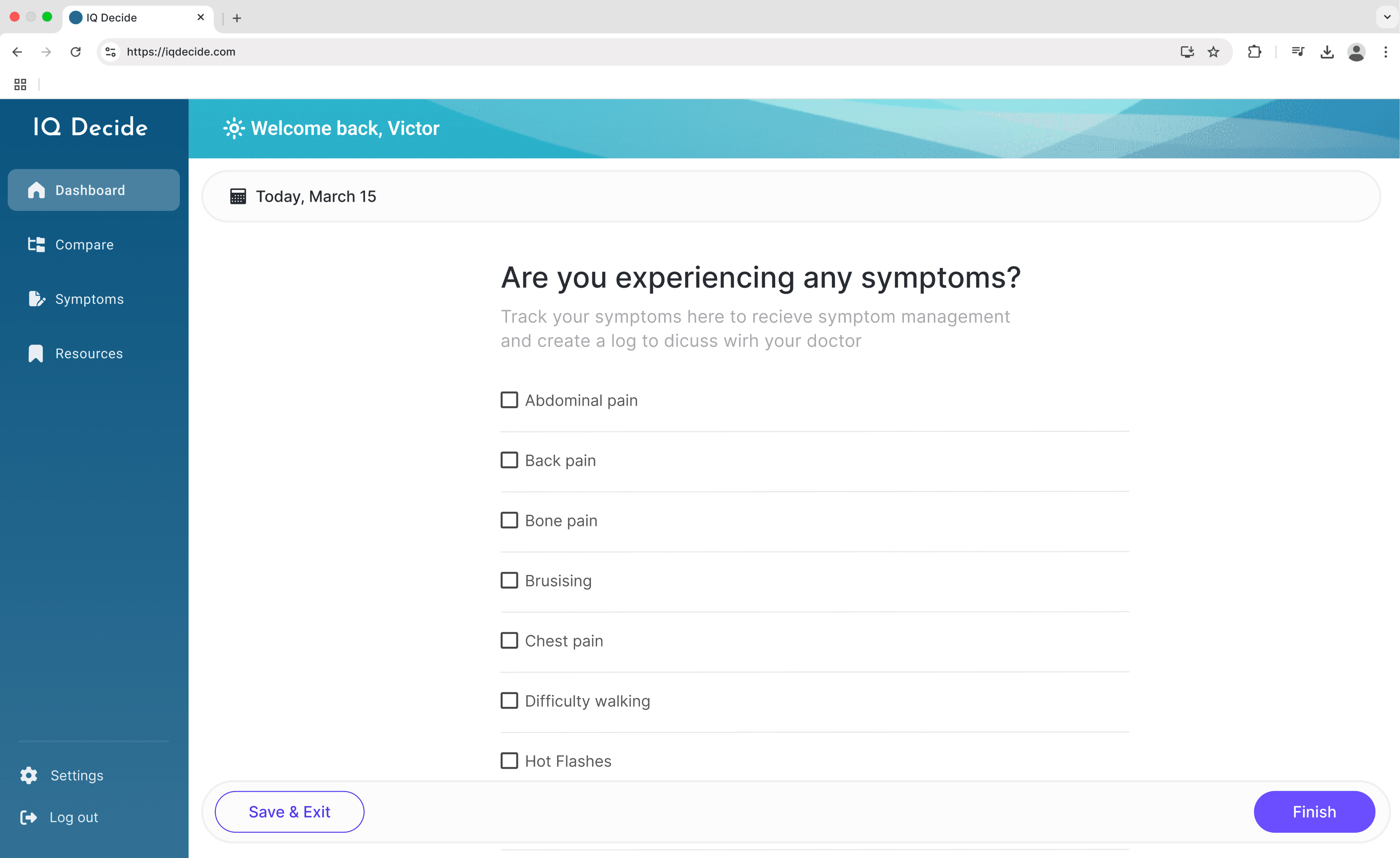
Task: Open Resources from the sidebar
Action: pyautogui.click(x=89, y=354)
